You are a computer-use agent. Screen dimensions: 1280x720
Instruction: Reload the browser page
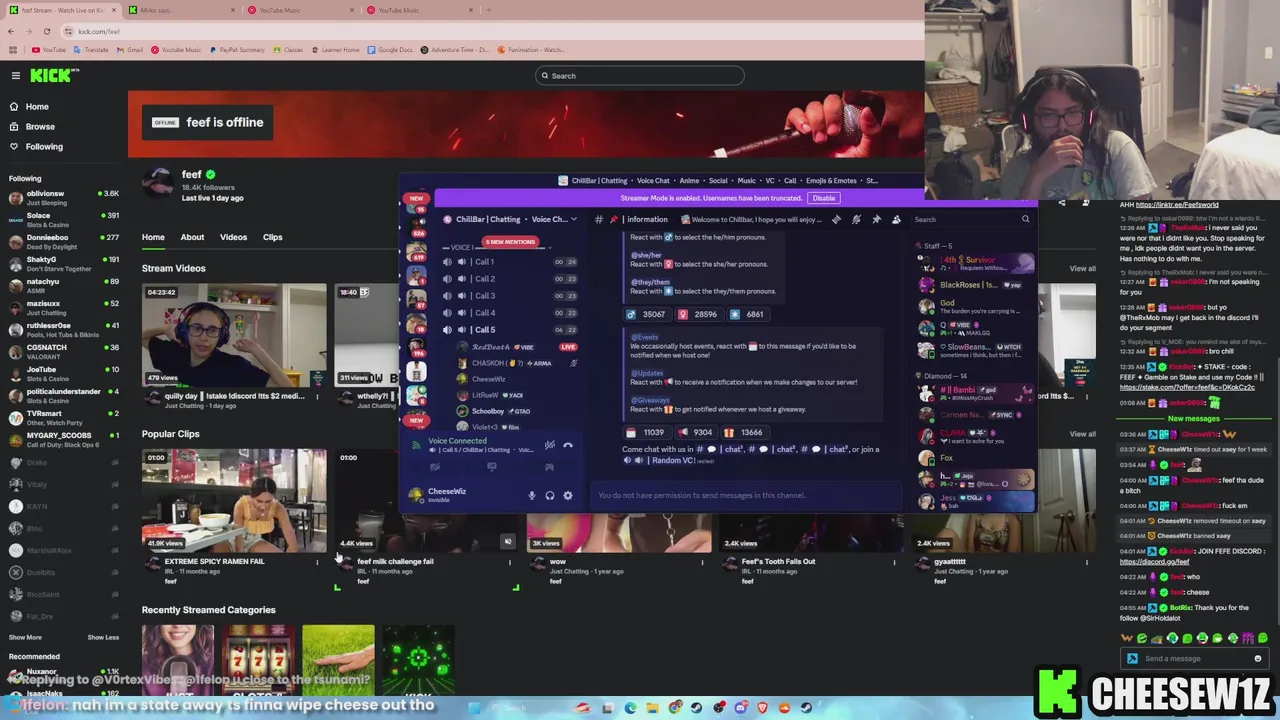[x=46, y=31]
